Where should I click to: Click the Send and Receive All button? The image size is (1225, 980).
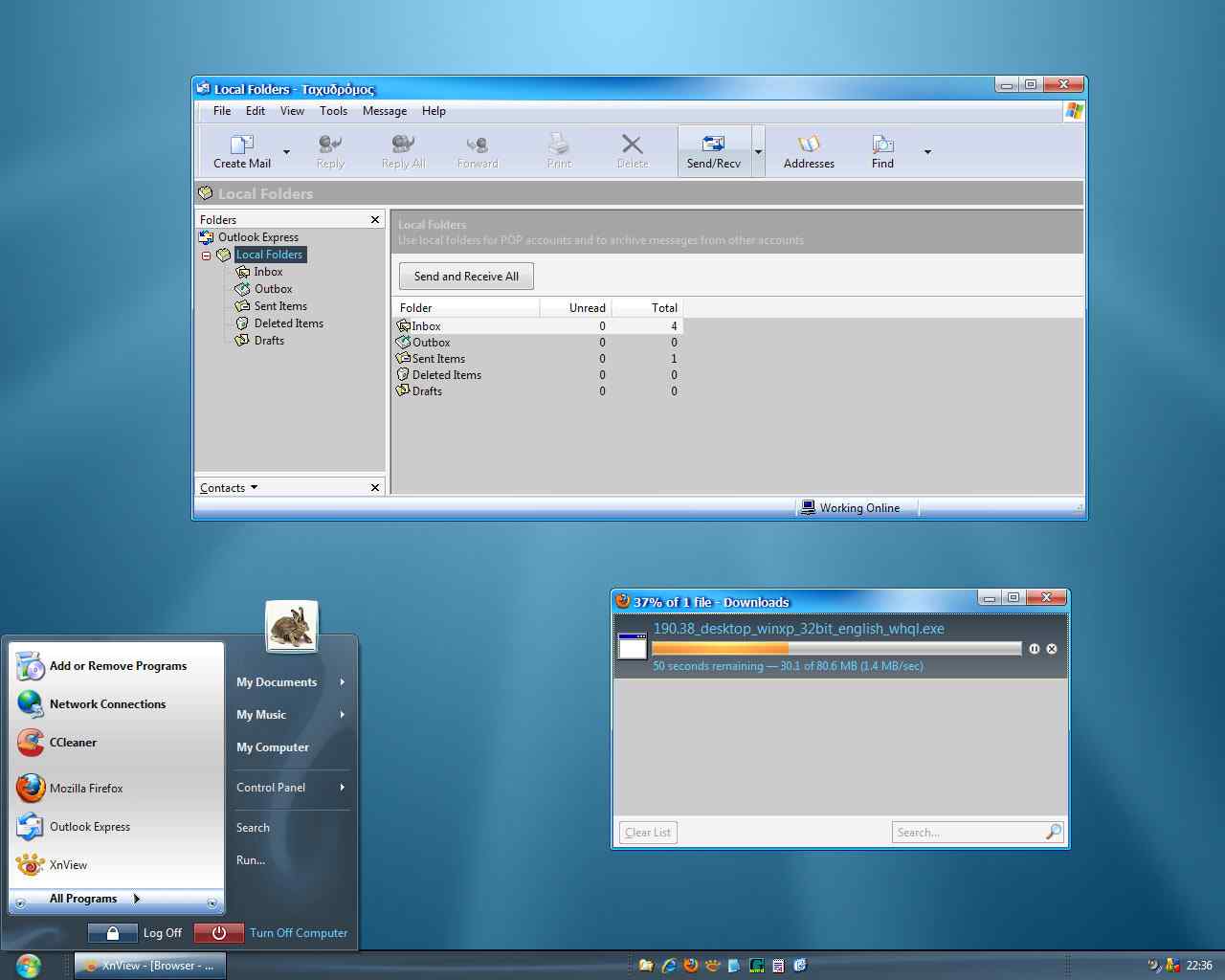[466, 277]
